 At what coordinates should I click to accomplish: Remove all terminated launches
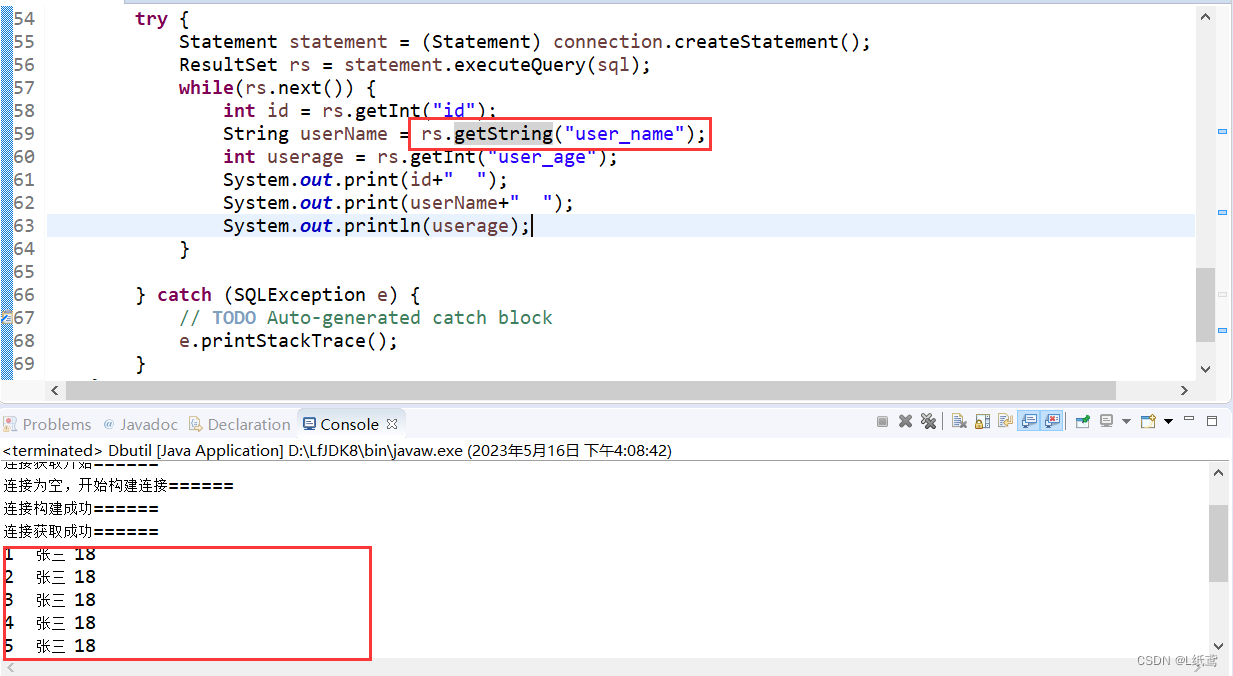click(929, 421)
